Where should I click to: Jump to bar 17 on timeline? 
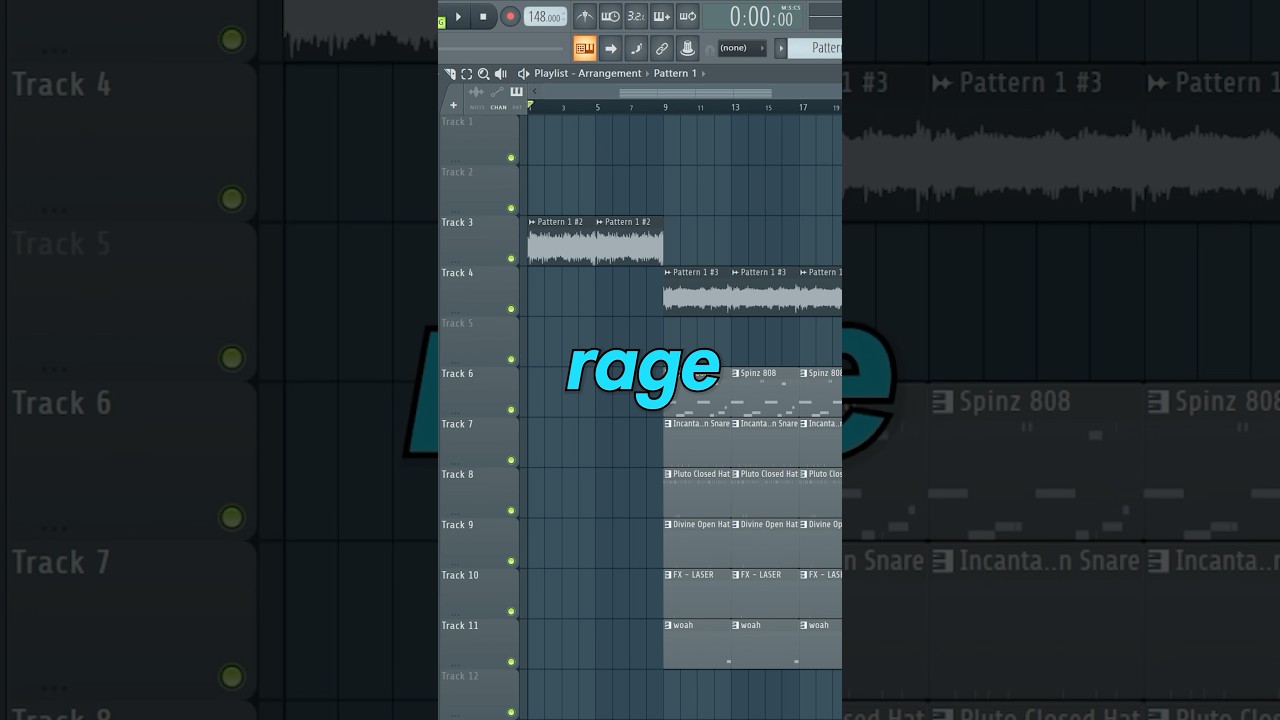coord(803,107)
